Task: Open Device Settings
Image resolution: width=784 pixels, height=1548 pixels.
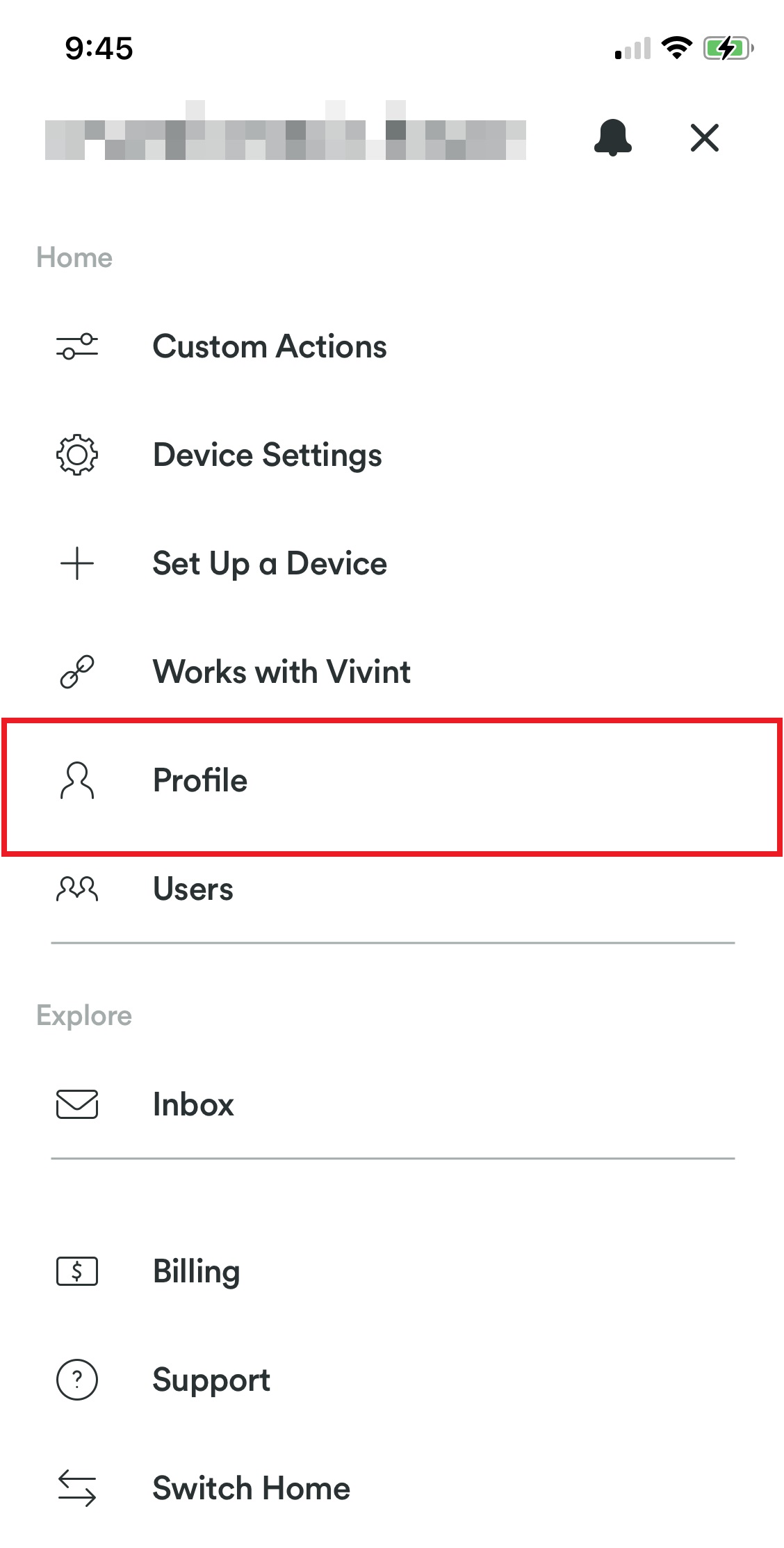Action: pos(267,455)
